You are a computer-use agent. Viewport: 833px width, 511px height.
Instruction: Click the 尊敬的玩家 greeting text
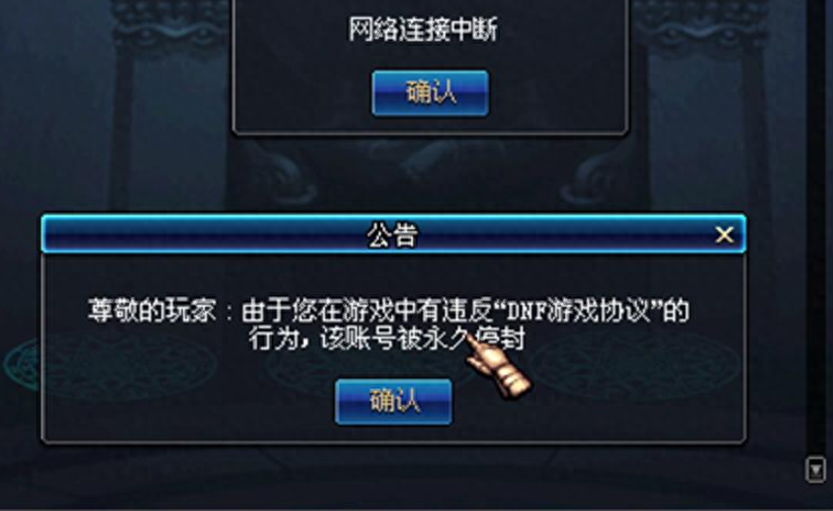click(x=152, y=310)
